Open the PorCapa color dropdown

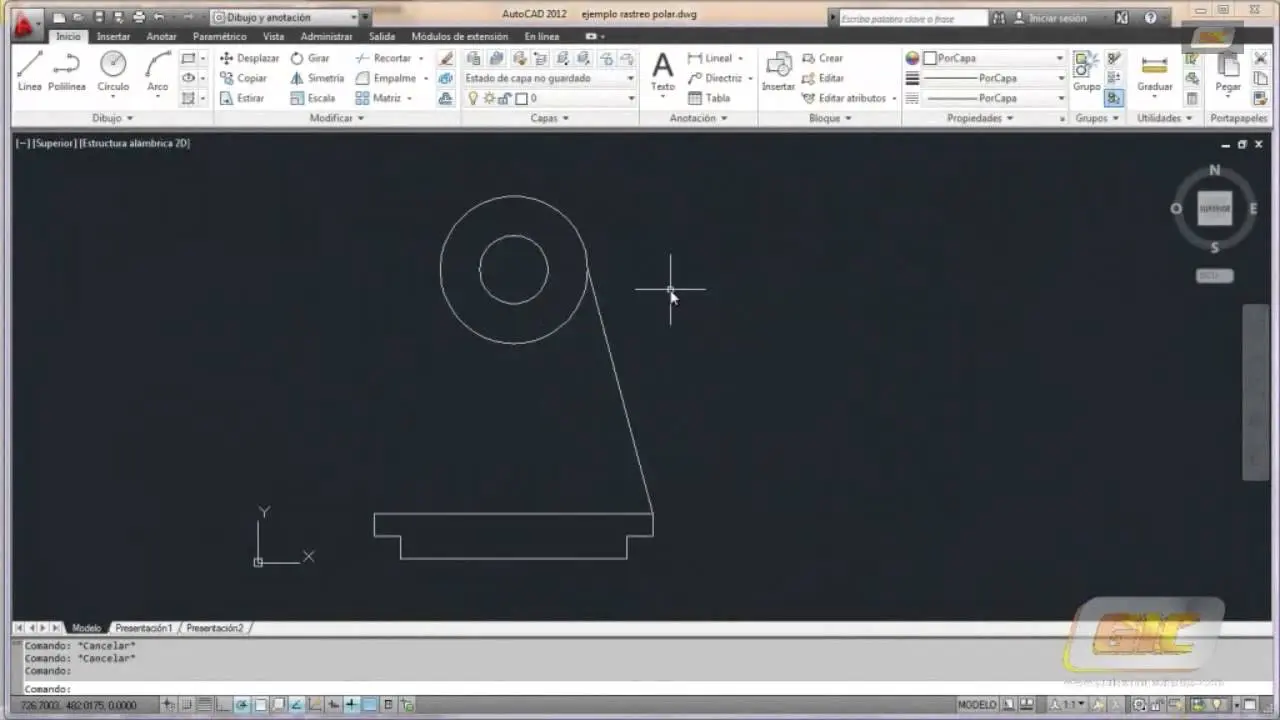coord(994,58)
